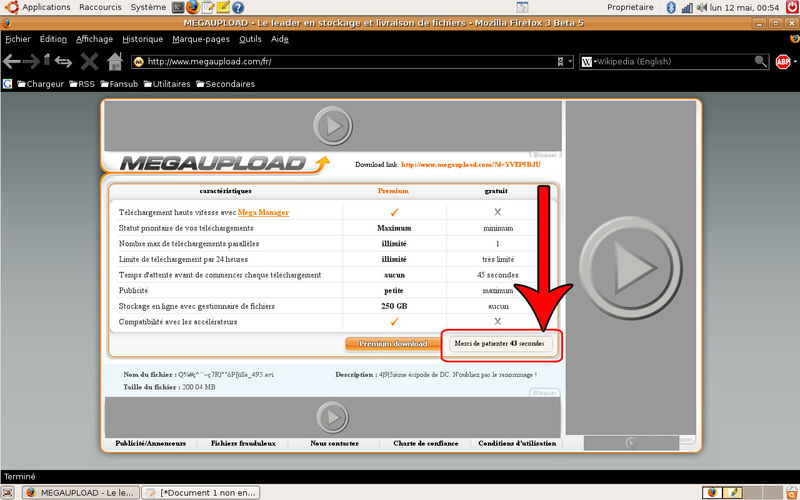Image resolution: width=800 pixels, height=500 pixels.
Task: Open the Conditions d'utilisation footer link
Action: click(517, 443)
